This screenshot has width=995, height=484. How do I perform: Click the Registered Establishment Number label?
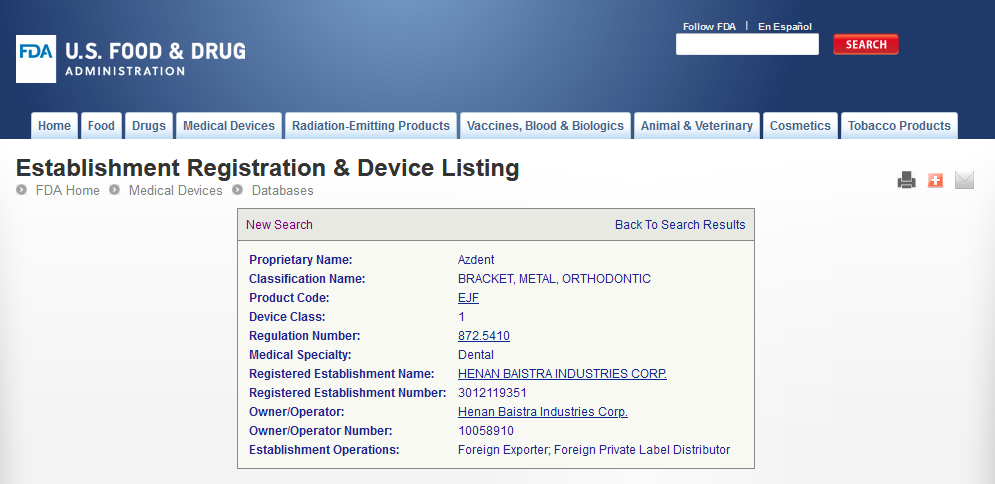[x=347, y=393]
